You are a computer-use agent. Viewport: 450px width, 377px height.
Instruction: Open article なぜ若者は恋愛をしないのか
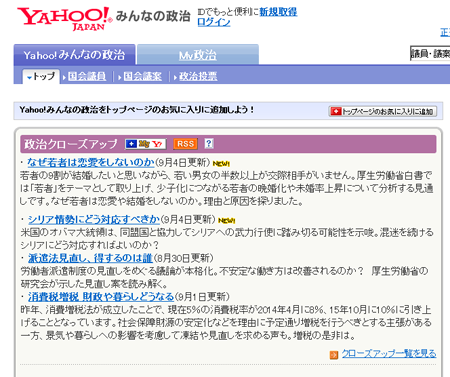[x=91, y=162]
